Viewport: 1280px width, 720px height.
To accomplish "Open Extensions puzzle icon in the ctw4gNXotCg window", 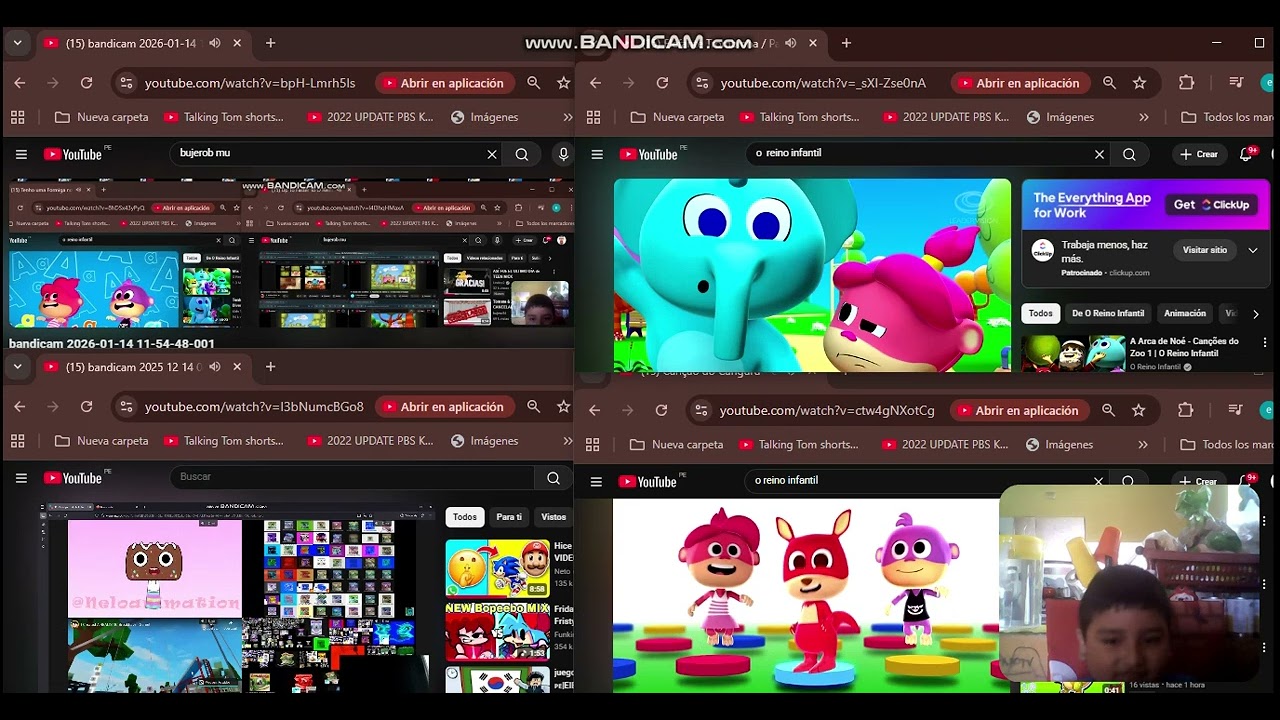I will (x=1186, y=410).
